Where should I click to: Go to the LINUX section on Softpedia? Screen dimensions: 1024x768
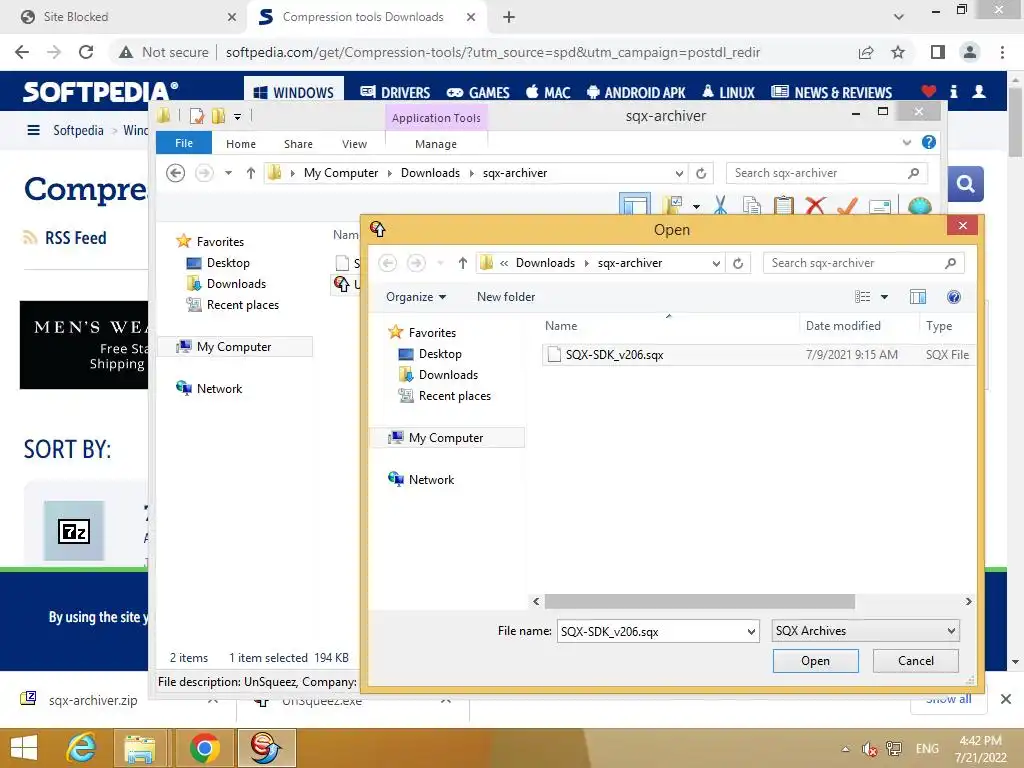pyautogui.click(x=728, y=93)
